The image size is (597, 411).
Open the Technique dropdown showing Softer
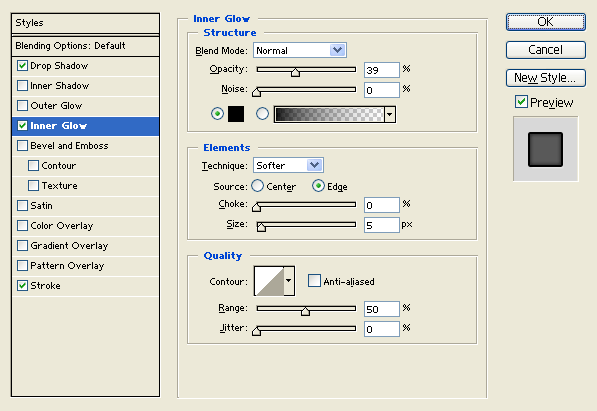[288, 165]
